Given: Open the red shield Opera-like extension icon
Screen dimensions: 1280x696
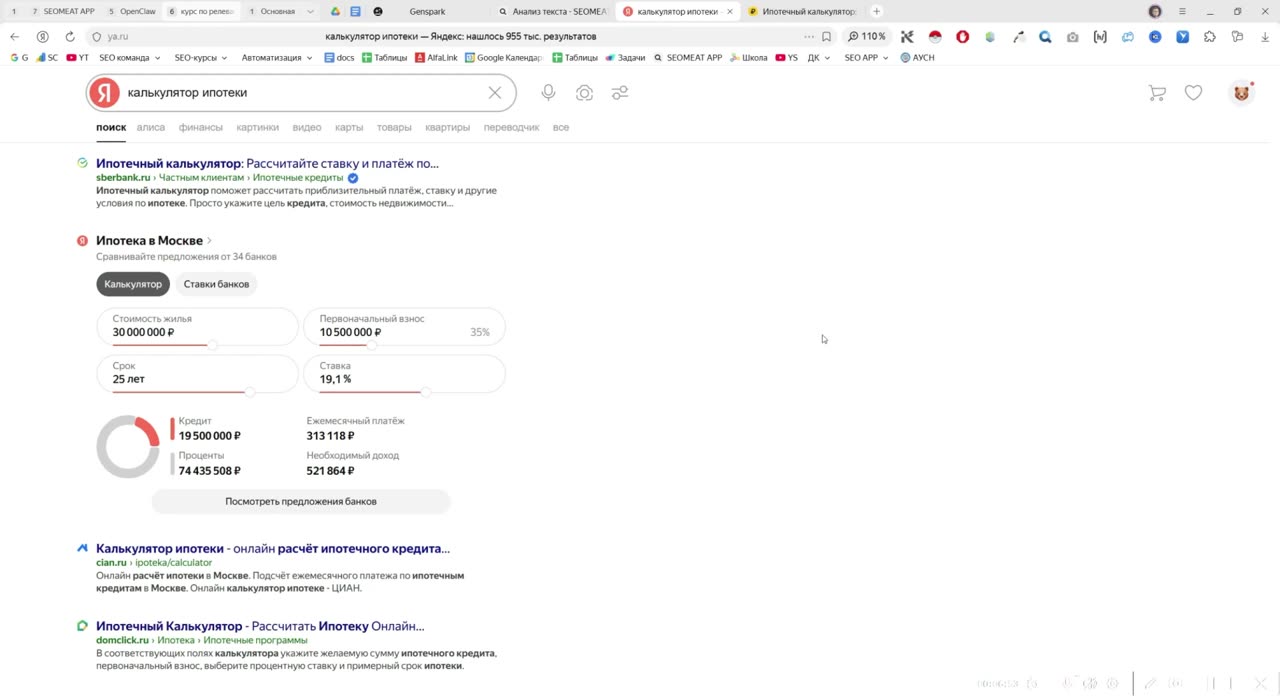Looking at the screenshot, I should pyautogui.click(x=962, y=37).
